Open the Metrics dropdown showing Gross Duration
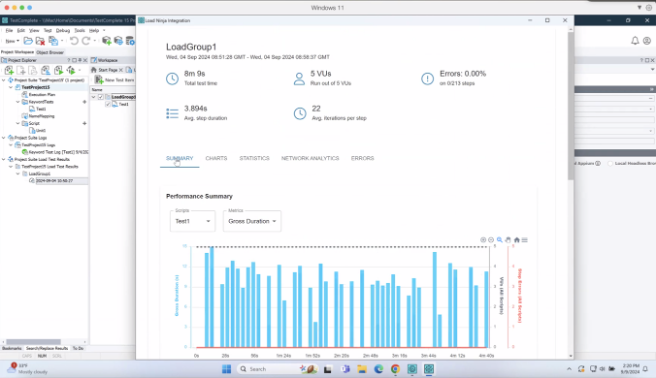 pos(252,221)
